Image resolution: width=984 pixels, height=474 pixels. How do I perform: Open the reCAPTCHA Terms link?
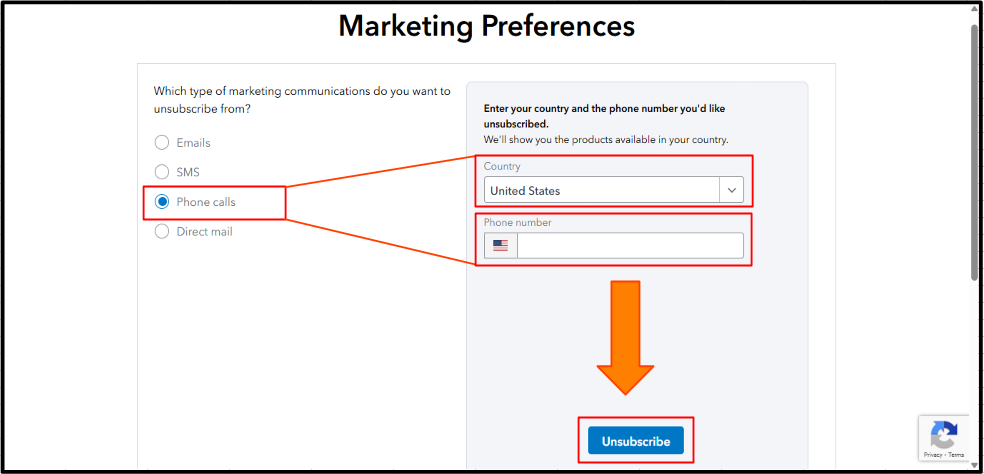pos(956,455)
